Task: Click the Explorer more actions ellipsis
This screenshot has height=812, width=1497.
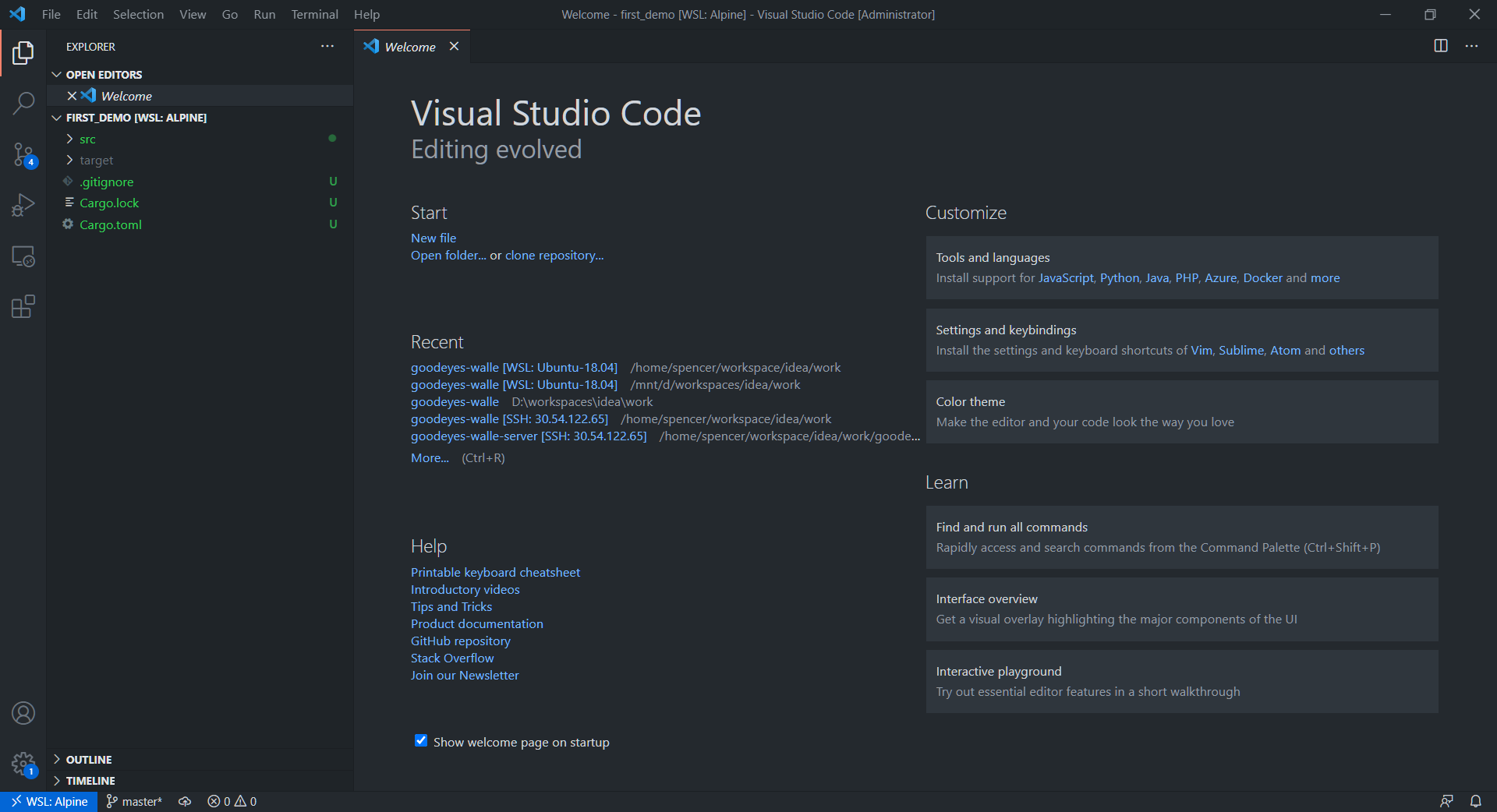Action: [x=327, y=47]
